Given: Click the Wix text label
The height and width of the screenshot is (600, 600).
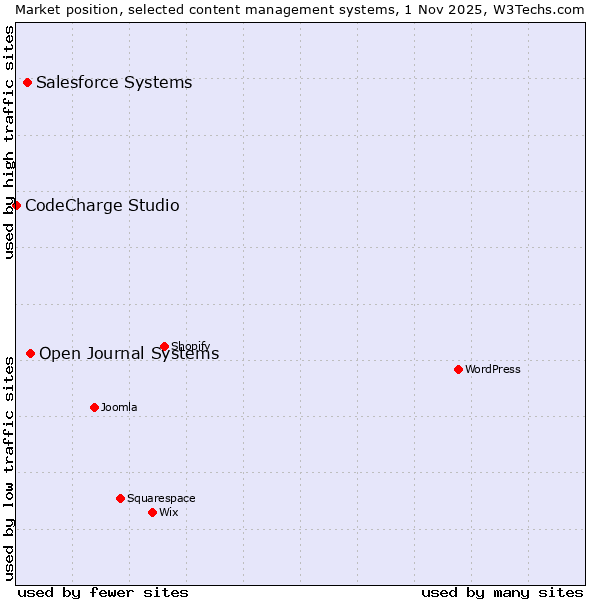Looking at the screenshot, I should coord(169,512).
